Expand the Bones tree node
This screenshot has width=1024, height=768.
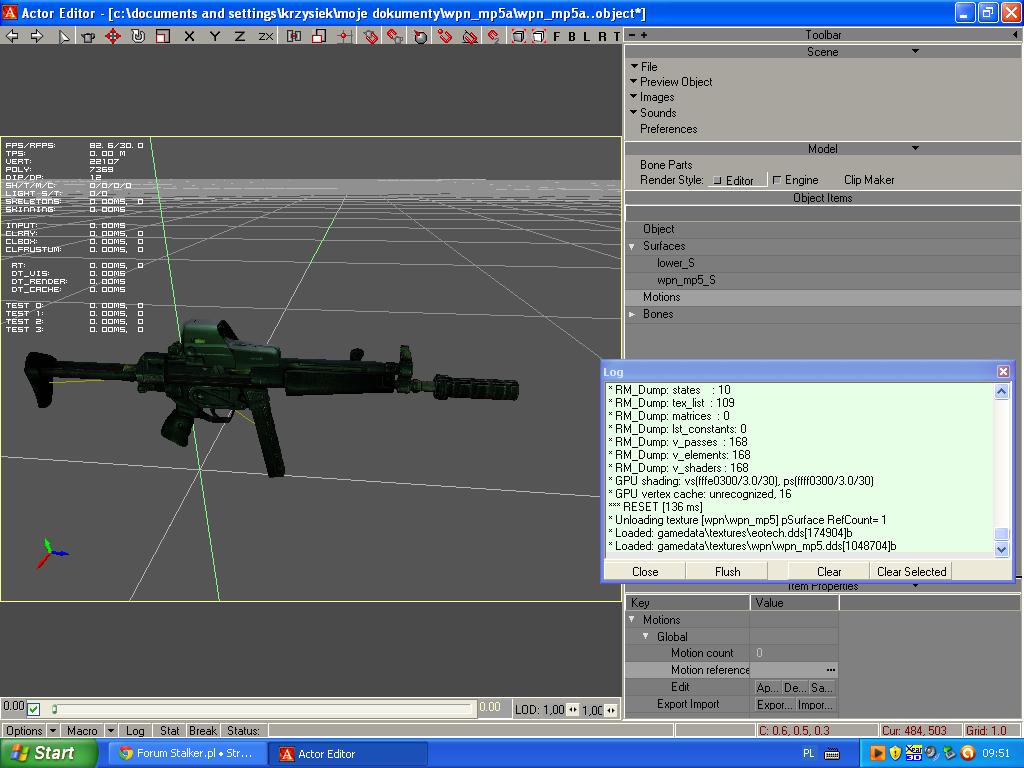click(x=632, y=314)
